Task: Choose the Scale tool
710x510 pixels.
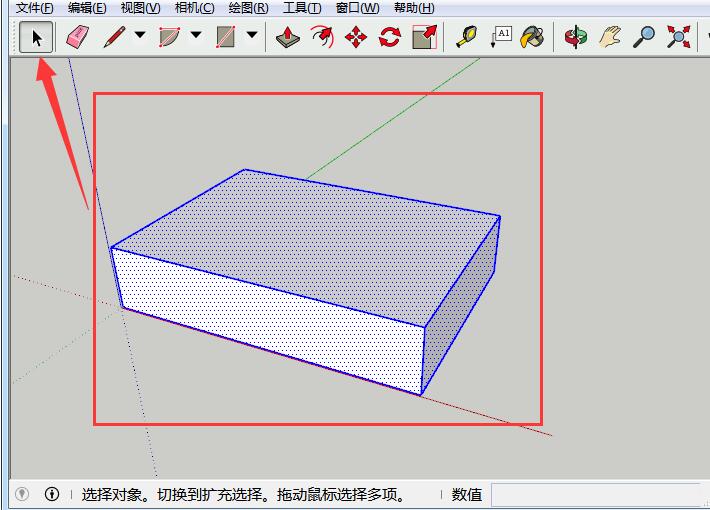Action: 425,37
